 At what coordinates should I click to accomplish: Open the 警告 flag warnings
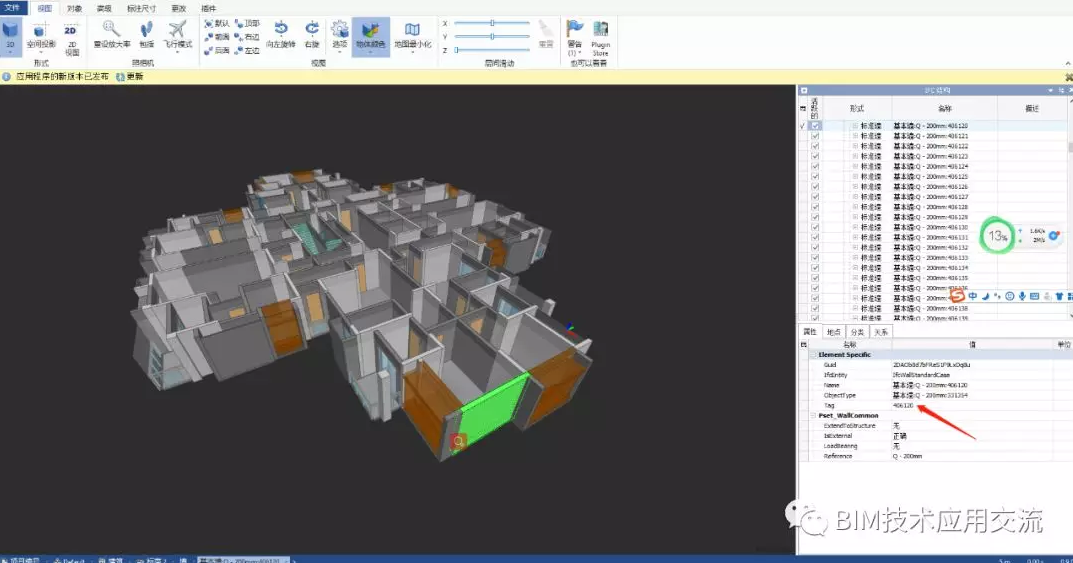coord(575,37)
